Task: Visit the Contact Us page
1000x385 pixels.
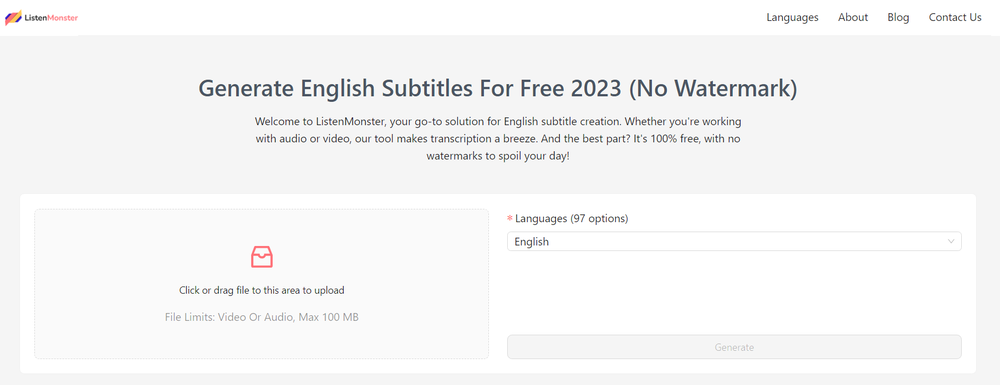Action: 955,17
